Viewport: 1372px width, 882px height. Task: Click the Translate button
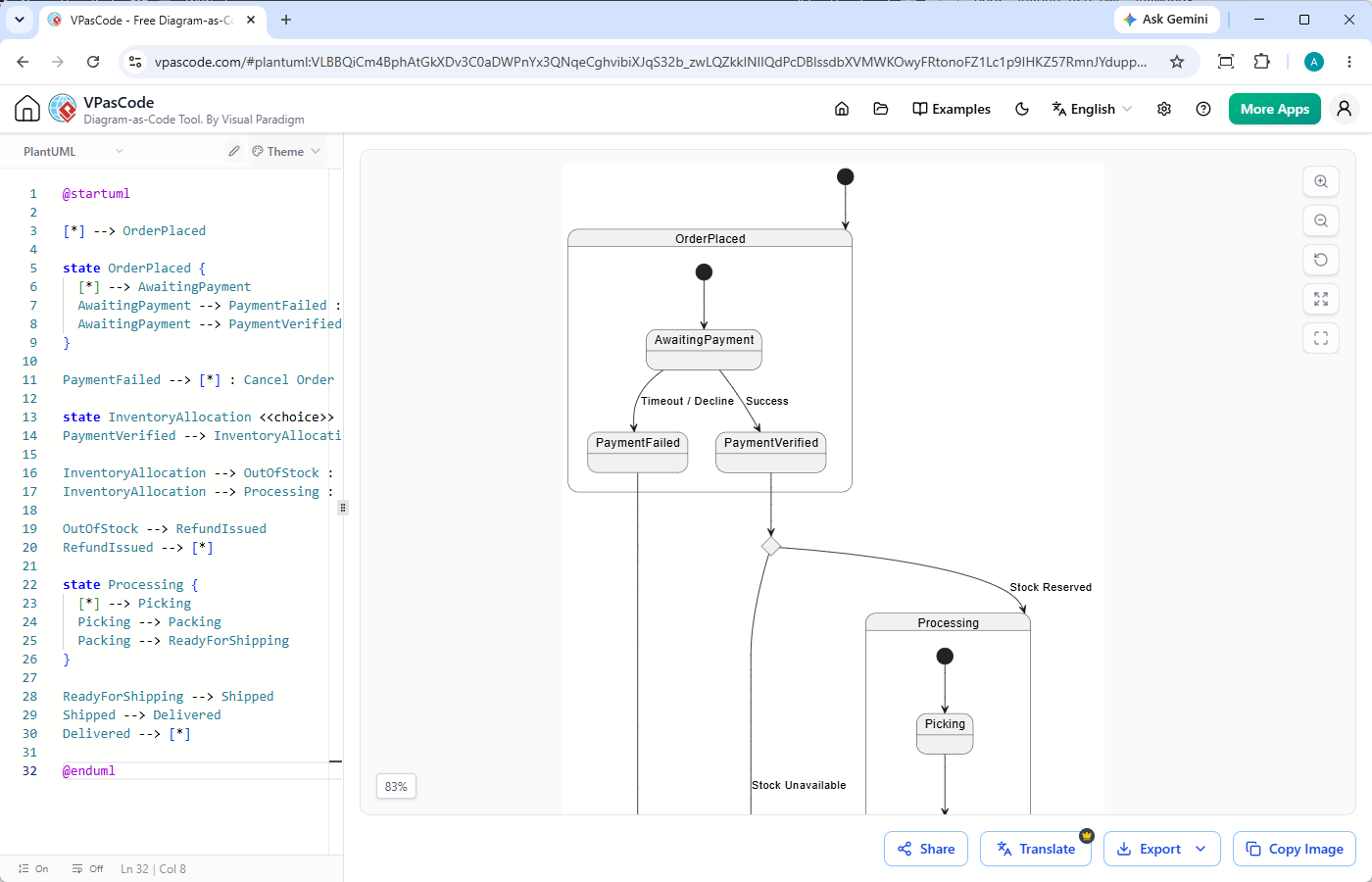(1036, 849)
